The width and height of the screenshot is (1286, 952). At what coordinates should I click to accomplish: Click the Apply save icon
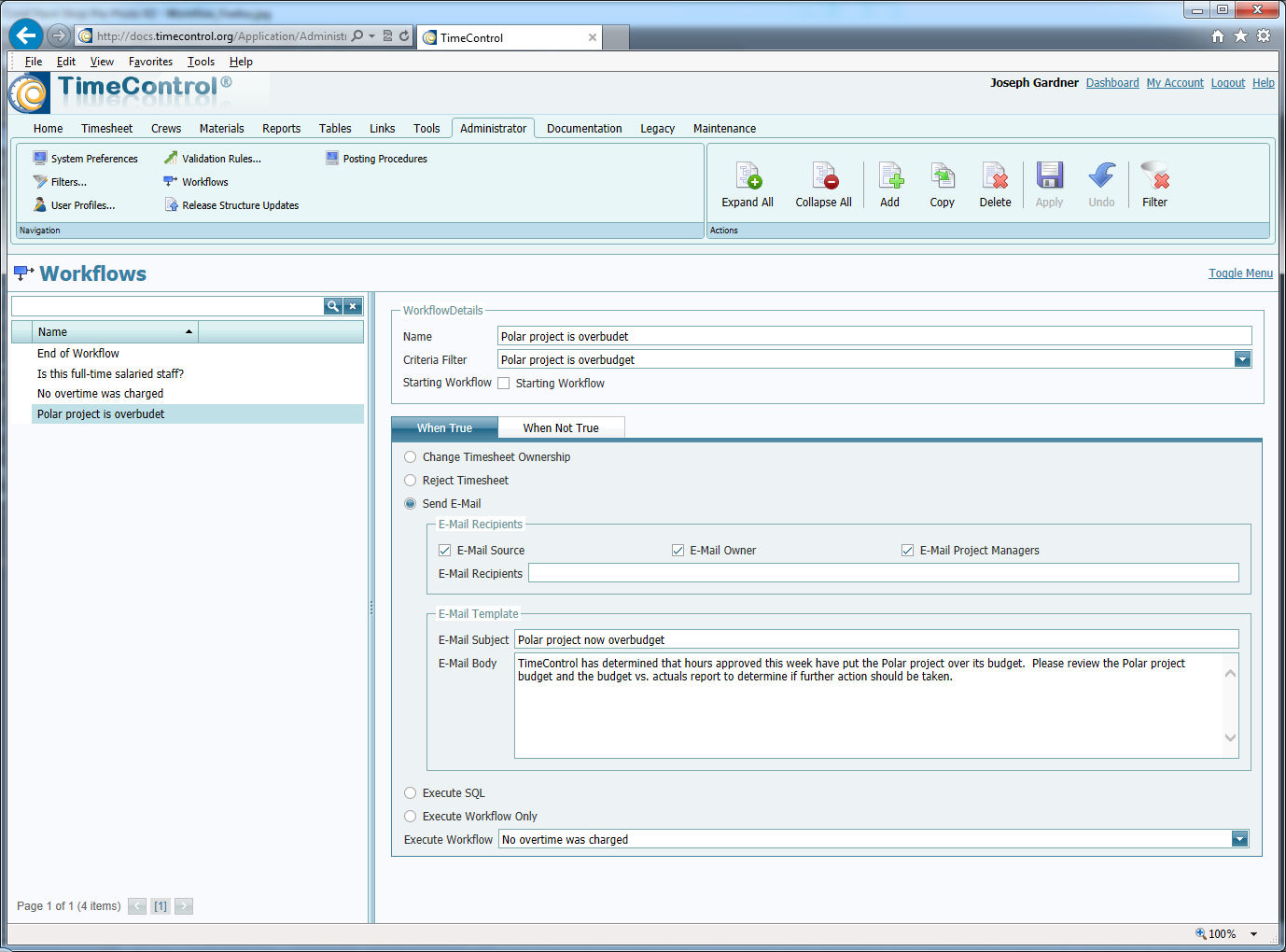coord(1049,175)
